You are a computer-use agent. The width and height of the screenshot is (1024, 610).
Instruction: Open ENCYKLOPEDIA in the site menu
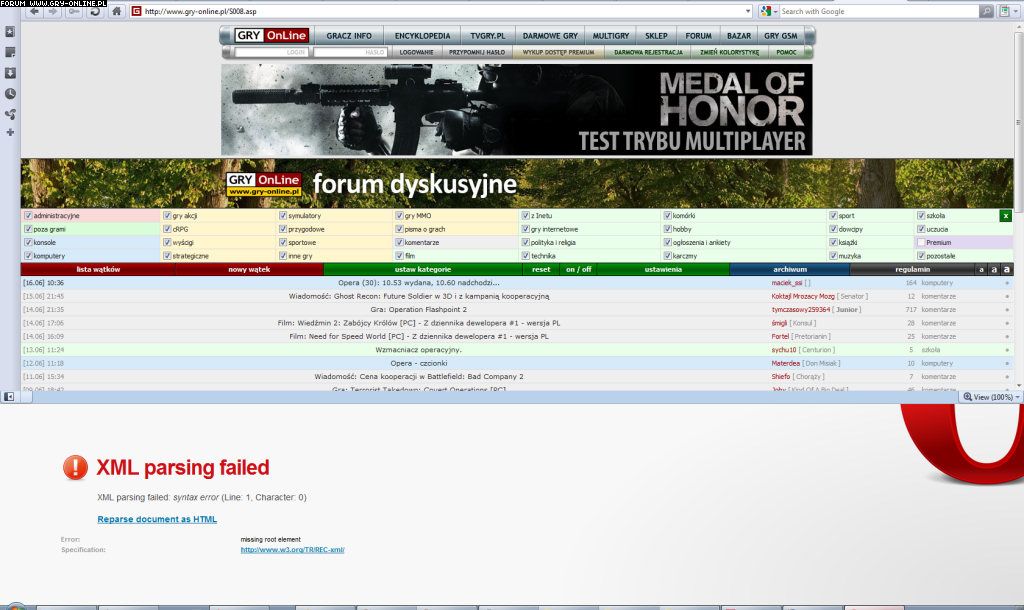pos(422,36)
